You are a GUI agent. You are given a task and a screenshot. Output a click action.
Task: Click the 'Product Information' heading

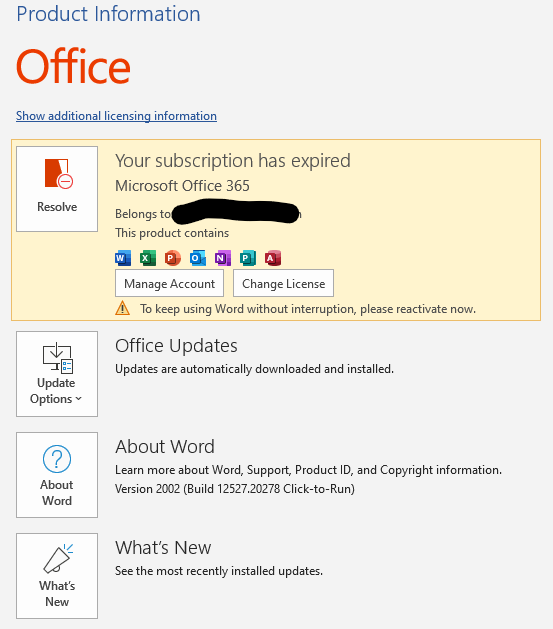click(x=108, y=14)
